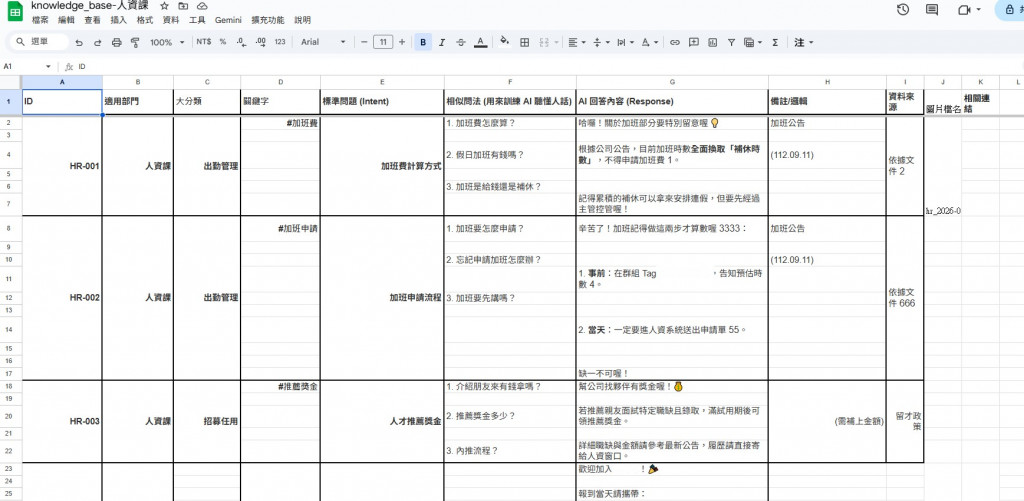Toggle Bold formatting button
The image size is (1024, 501).
tap(423, 42)
